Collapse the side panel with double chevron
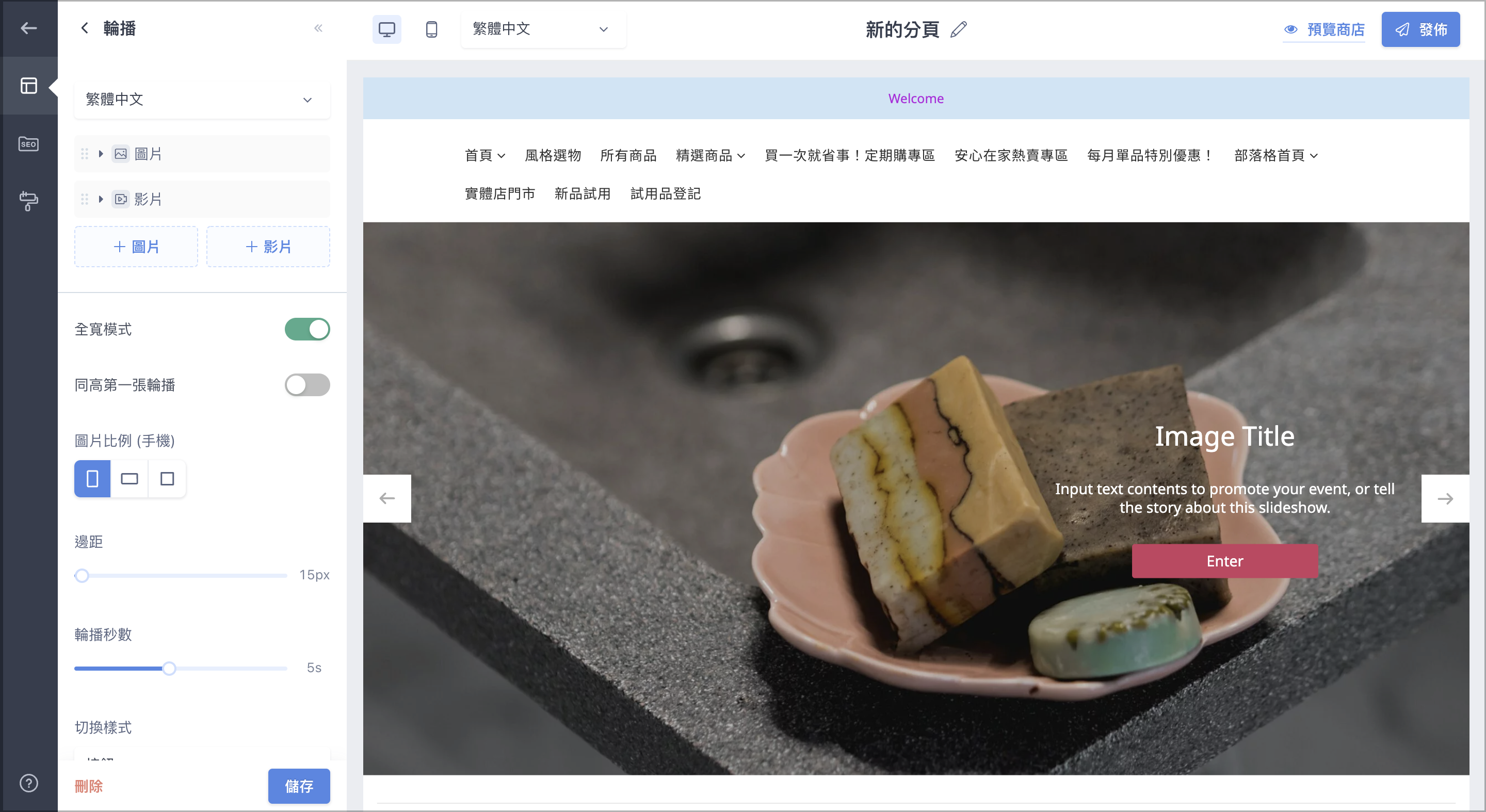This screenshot has height=812, width=1486. point(318,28)
